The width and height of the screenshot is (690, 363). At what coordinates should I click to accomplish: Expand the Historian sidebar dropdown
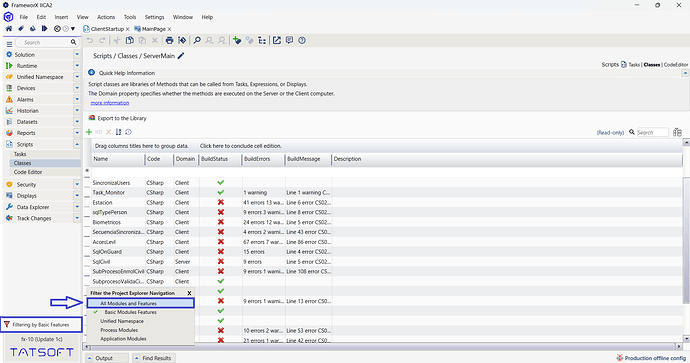pyautogui.click(x=77, y=110)
